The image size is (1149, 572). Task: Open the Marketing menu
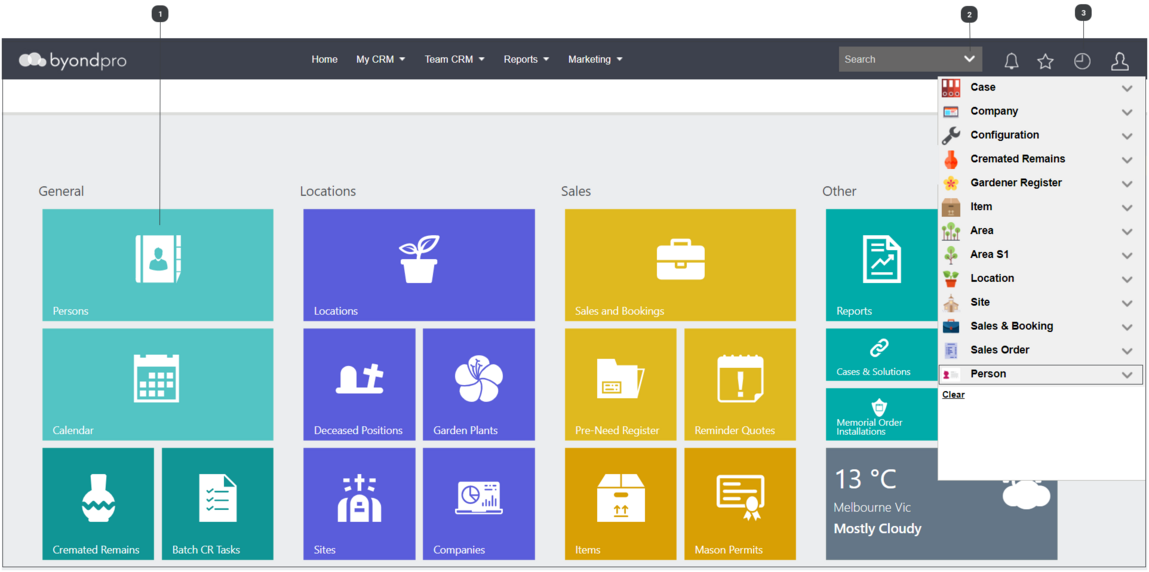[595, 59]
